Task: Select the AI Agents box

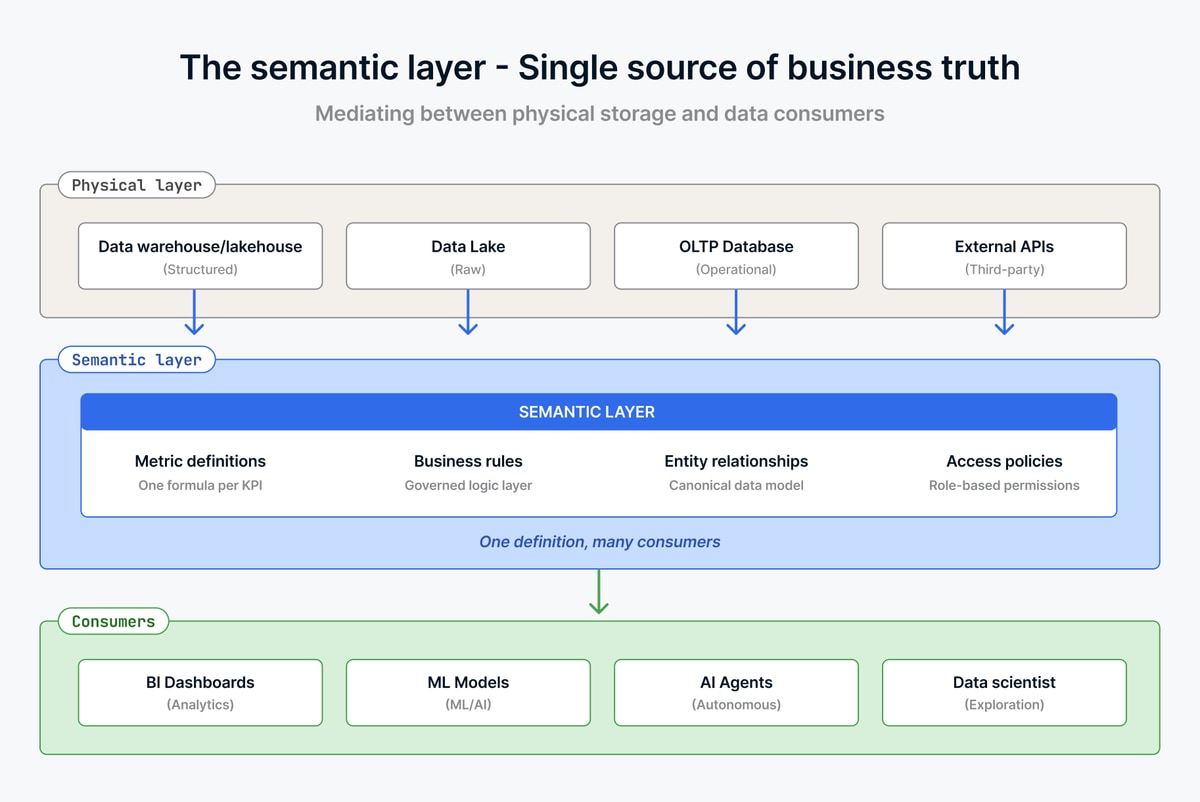Action: coord(736,692)
